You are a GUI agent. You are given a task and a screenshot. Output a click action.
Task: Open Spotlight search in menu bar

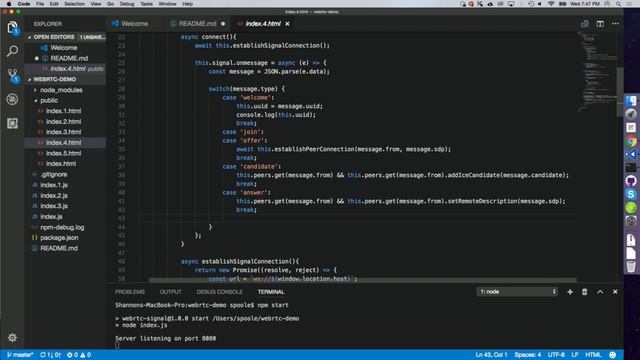tap(618, 4)
